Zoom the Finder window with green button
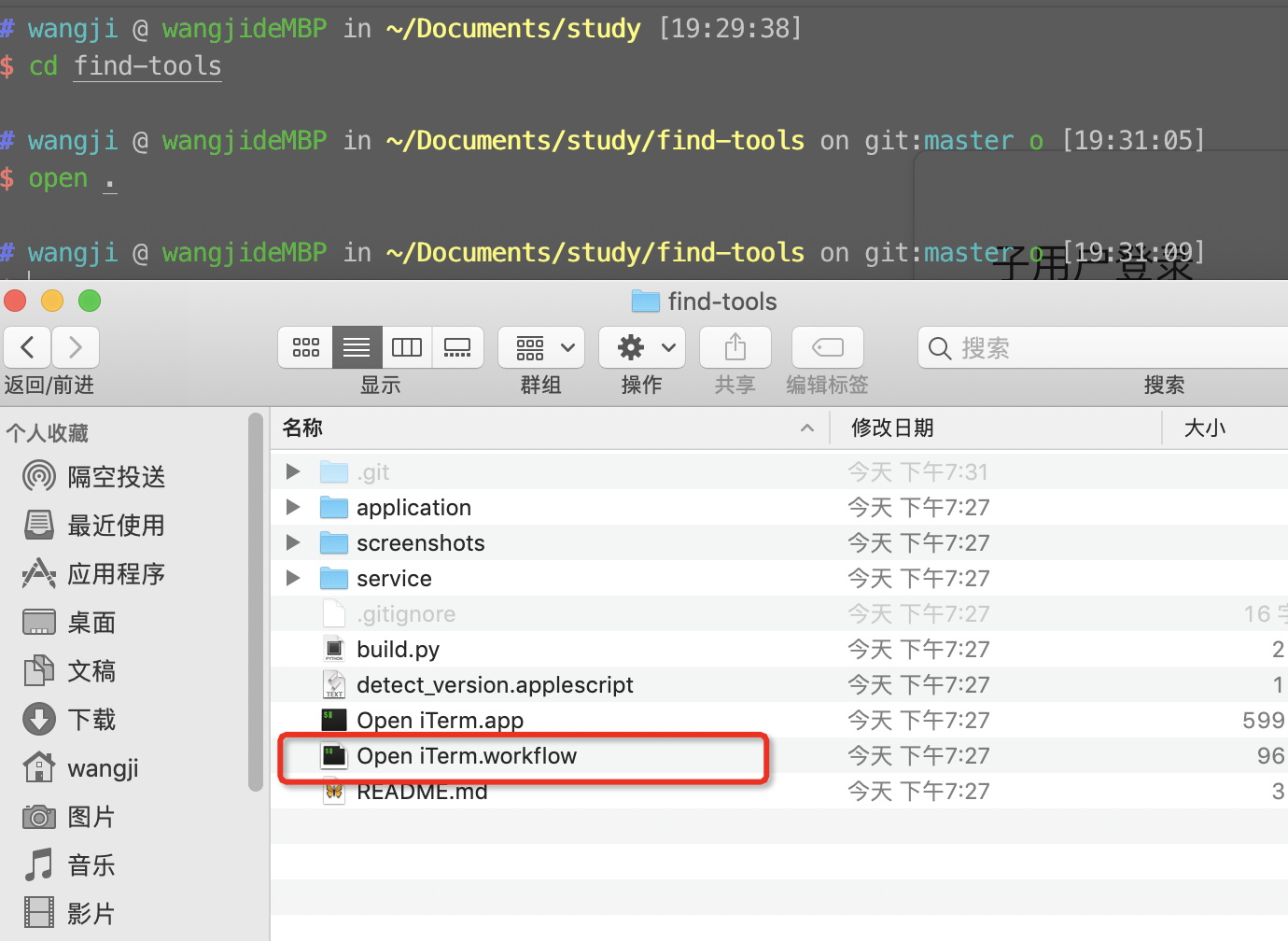 tap(90, 301)
